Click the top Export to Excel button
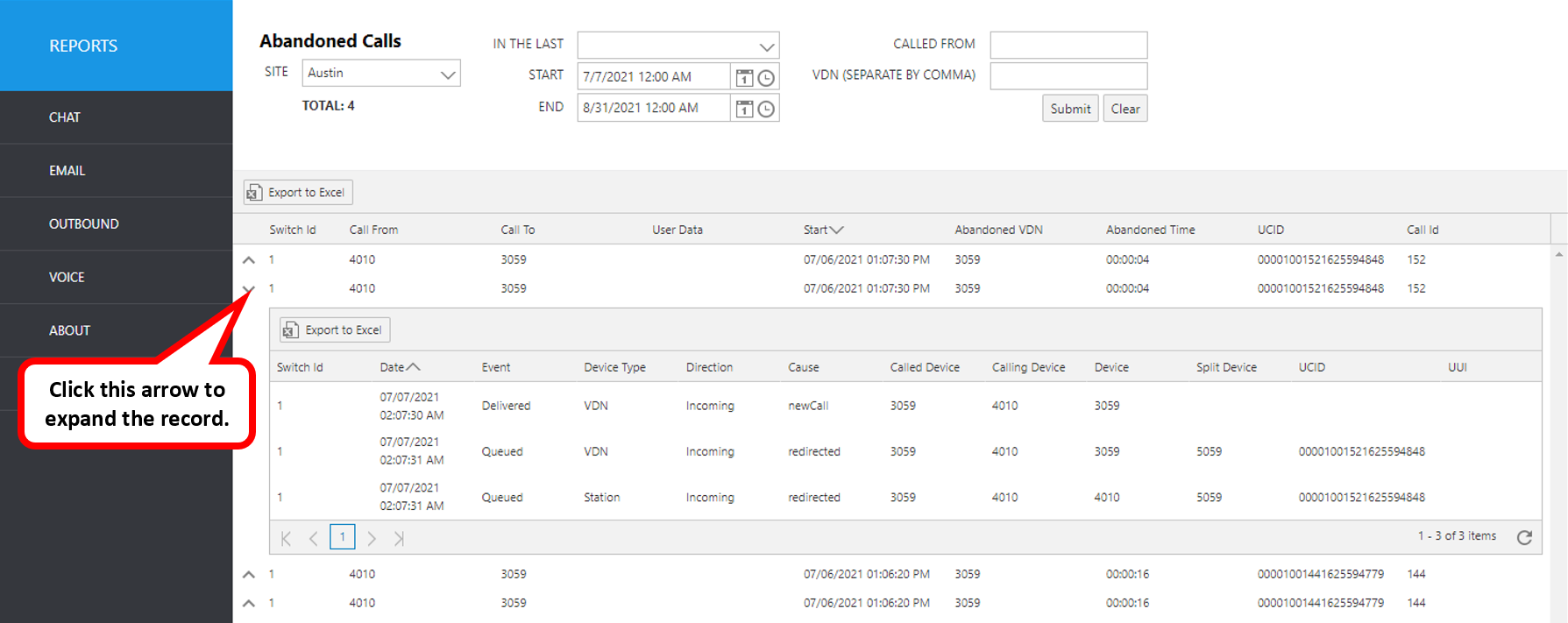The image size is (1568, 623). pyautogui.click(x=298, y=193)
